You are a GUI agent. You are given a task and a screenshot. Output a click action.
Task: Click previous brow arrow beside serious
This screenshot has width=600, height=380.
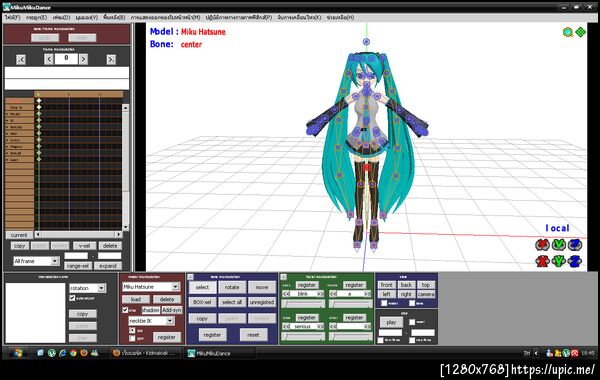coord(286,326)
